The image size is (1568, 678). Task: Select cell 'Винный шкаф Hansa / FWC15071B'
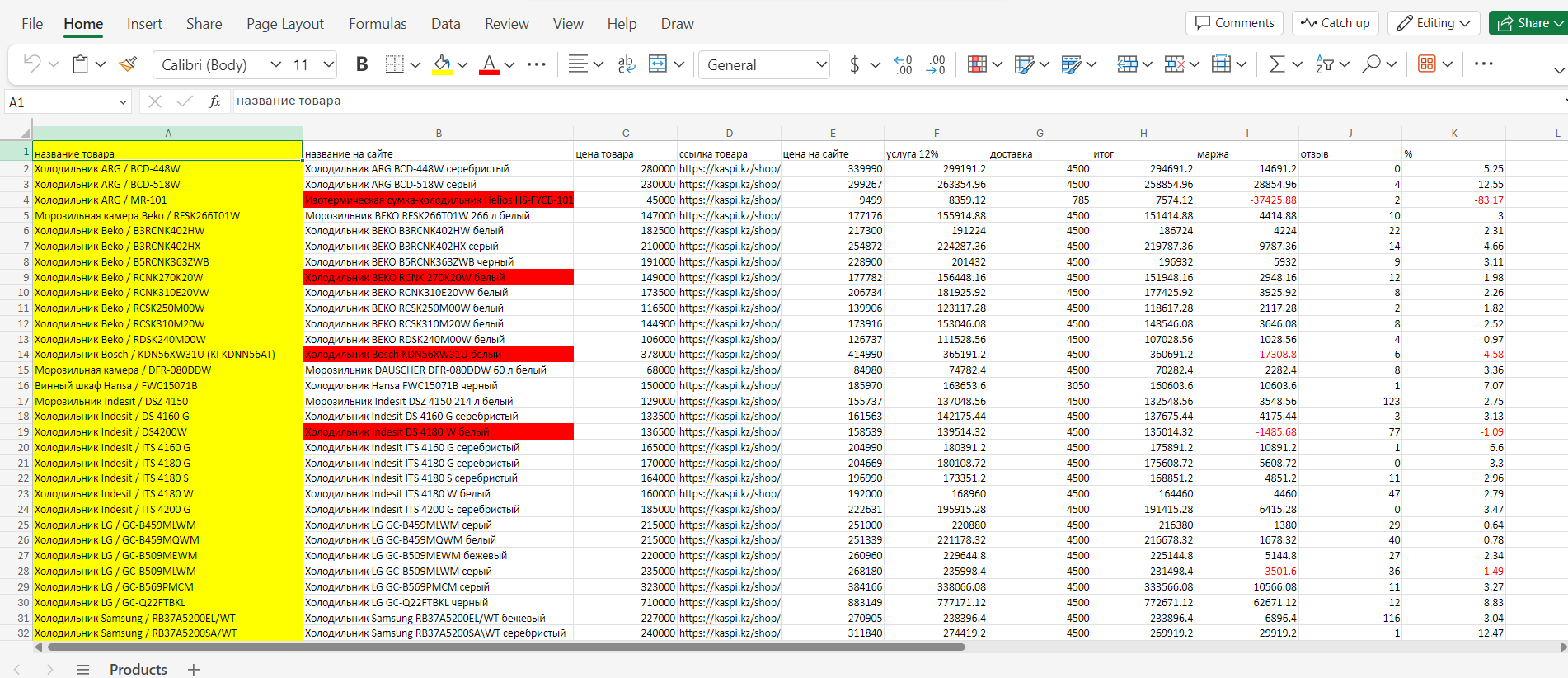coord(167,386)
